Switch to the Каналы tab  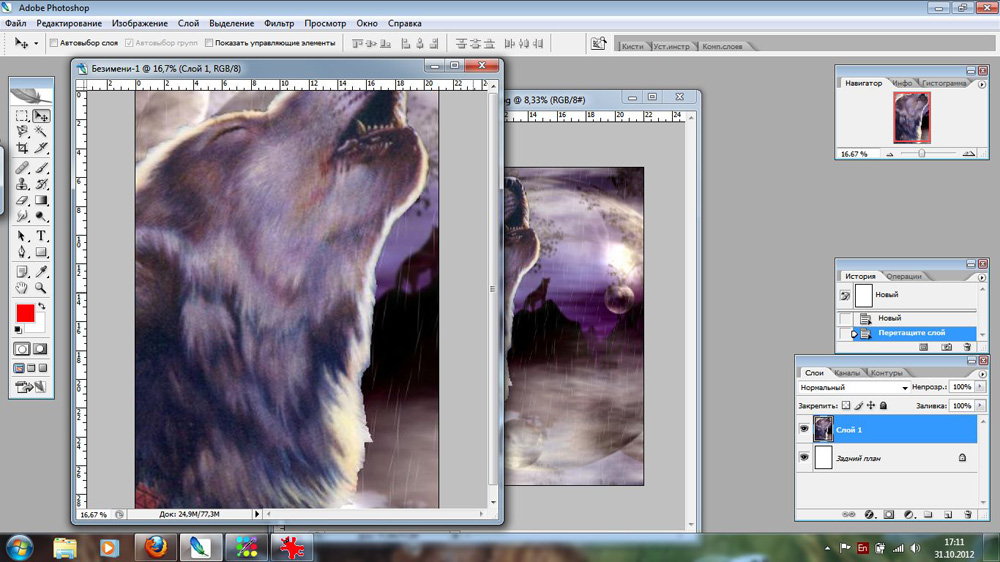pos(847,373)
